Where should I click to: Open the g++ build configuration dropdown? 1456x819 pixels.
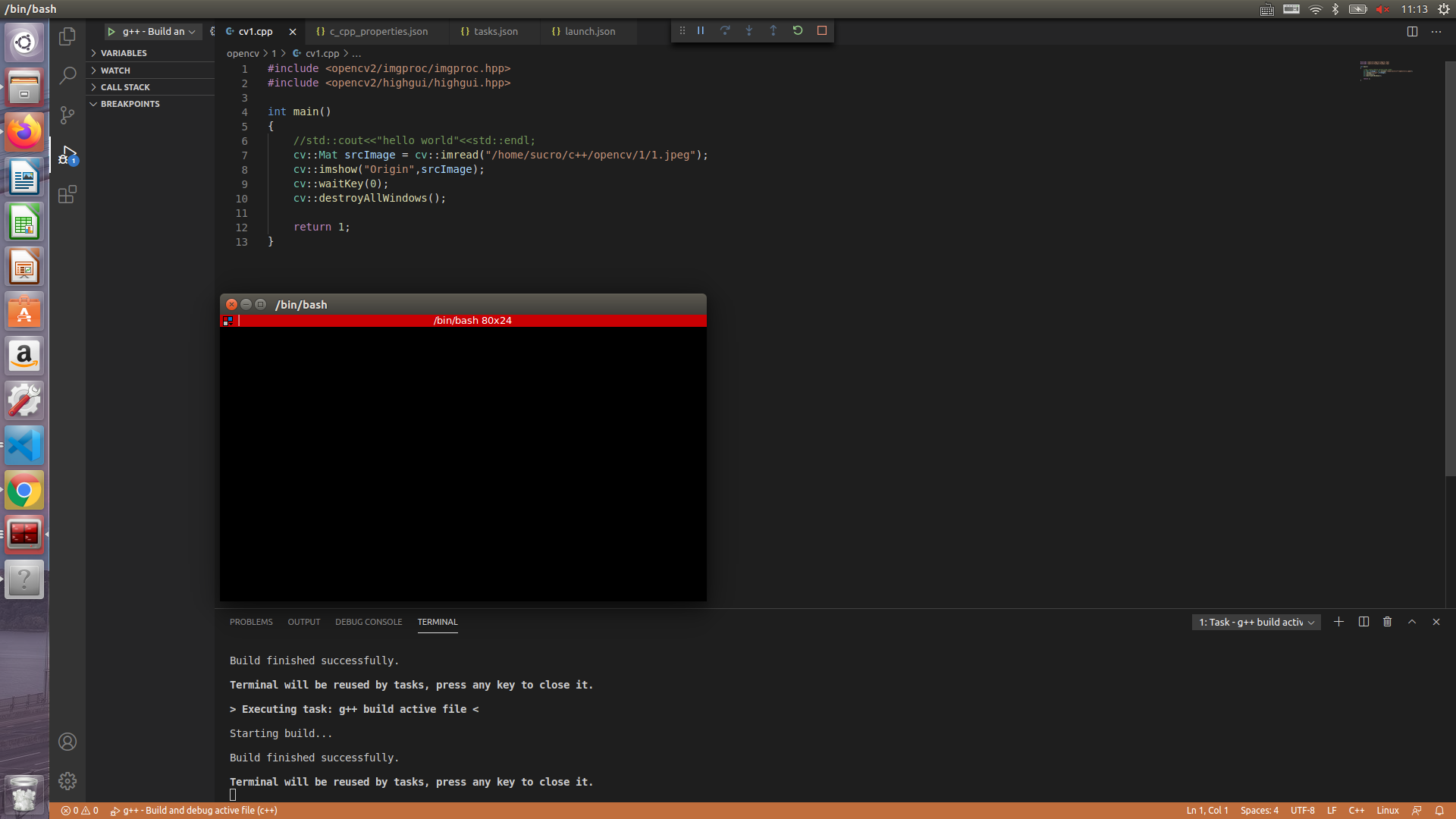[x=192, y=32]
